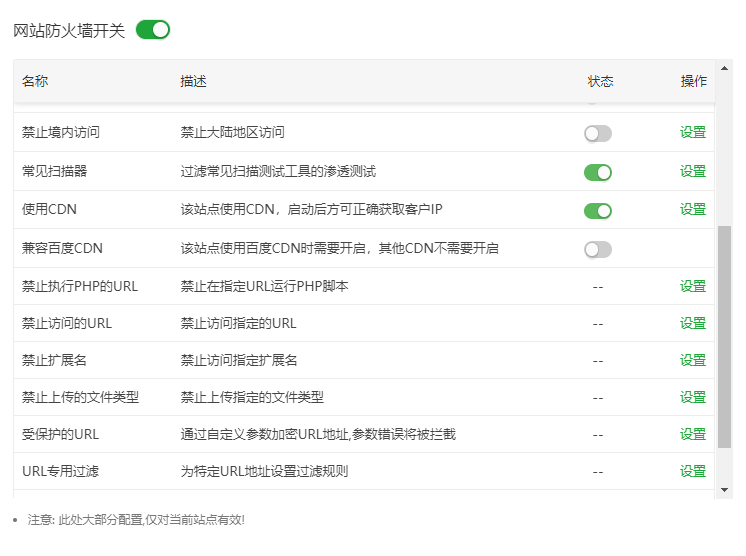Enable the 兼容百度CDN toggle
746x556 pixels.
point(598,249)
